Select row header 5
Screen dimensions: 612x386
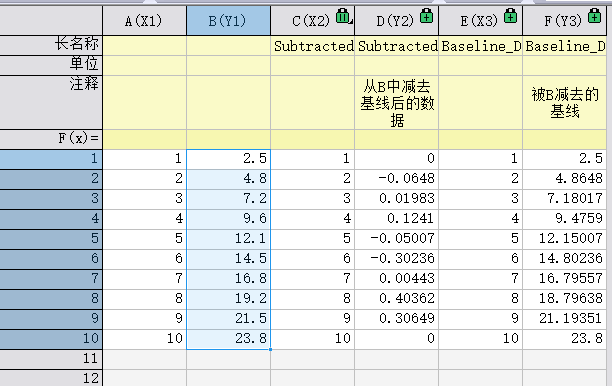(51, 238)
